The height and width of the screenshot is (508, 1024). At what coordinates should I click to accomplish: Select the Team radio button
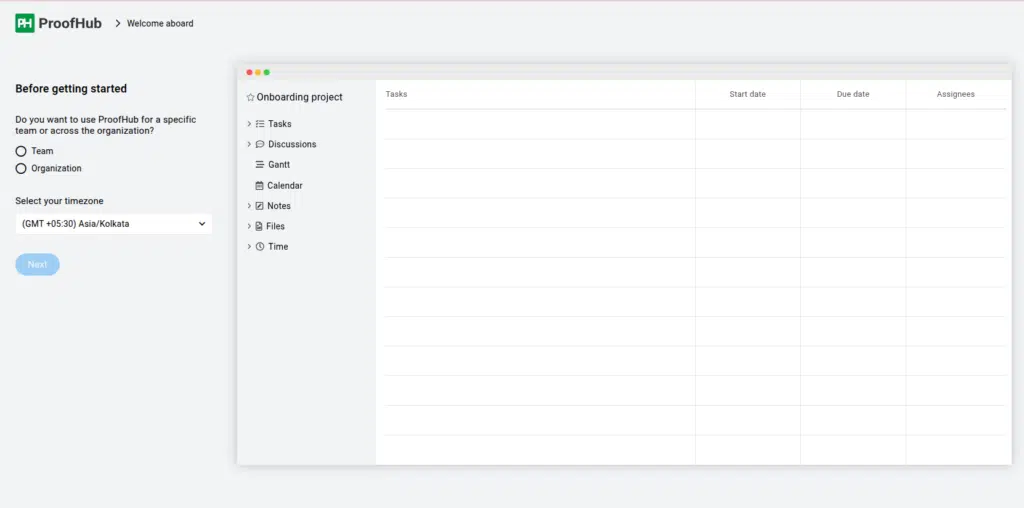pos(21,151)
